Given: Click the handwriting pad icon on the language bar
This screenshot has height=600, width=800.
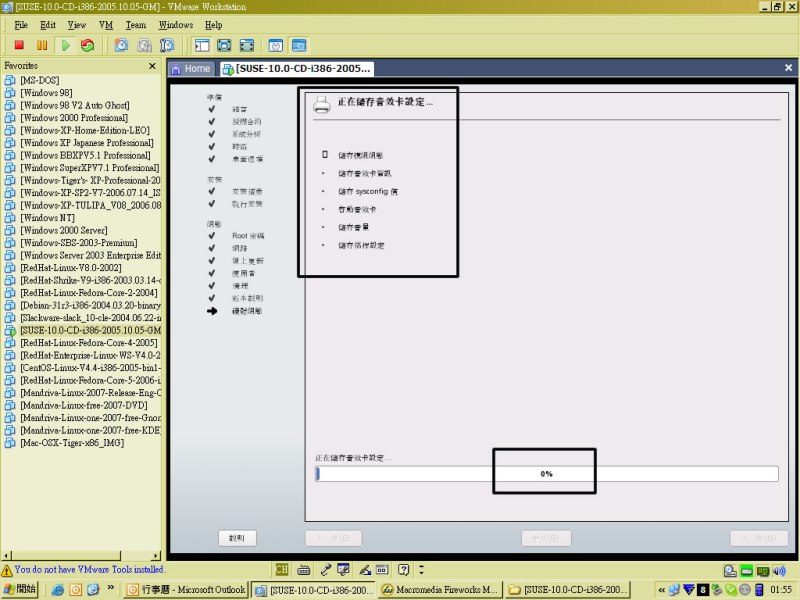Looking at the screenshot, I should coord(343,569).
